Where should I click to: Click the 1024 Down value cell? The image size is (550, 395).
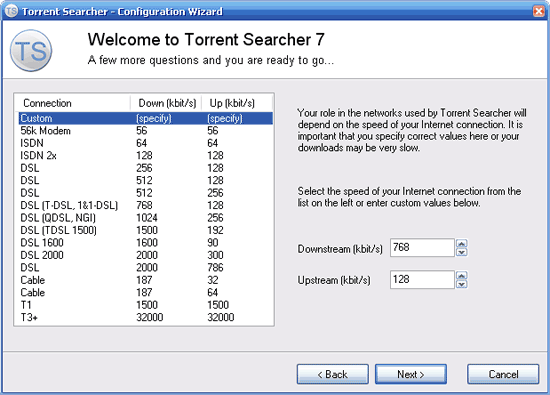click(x=147, y=218)
